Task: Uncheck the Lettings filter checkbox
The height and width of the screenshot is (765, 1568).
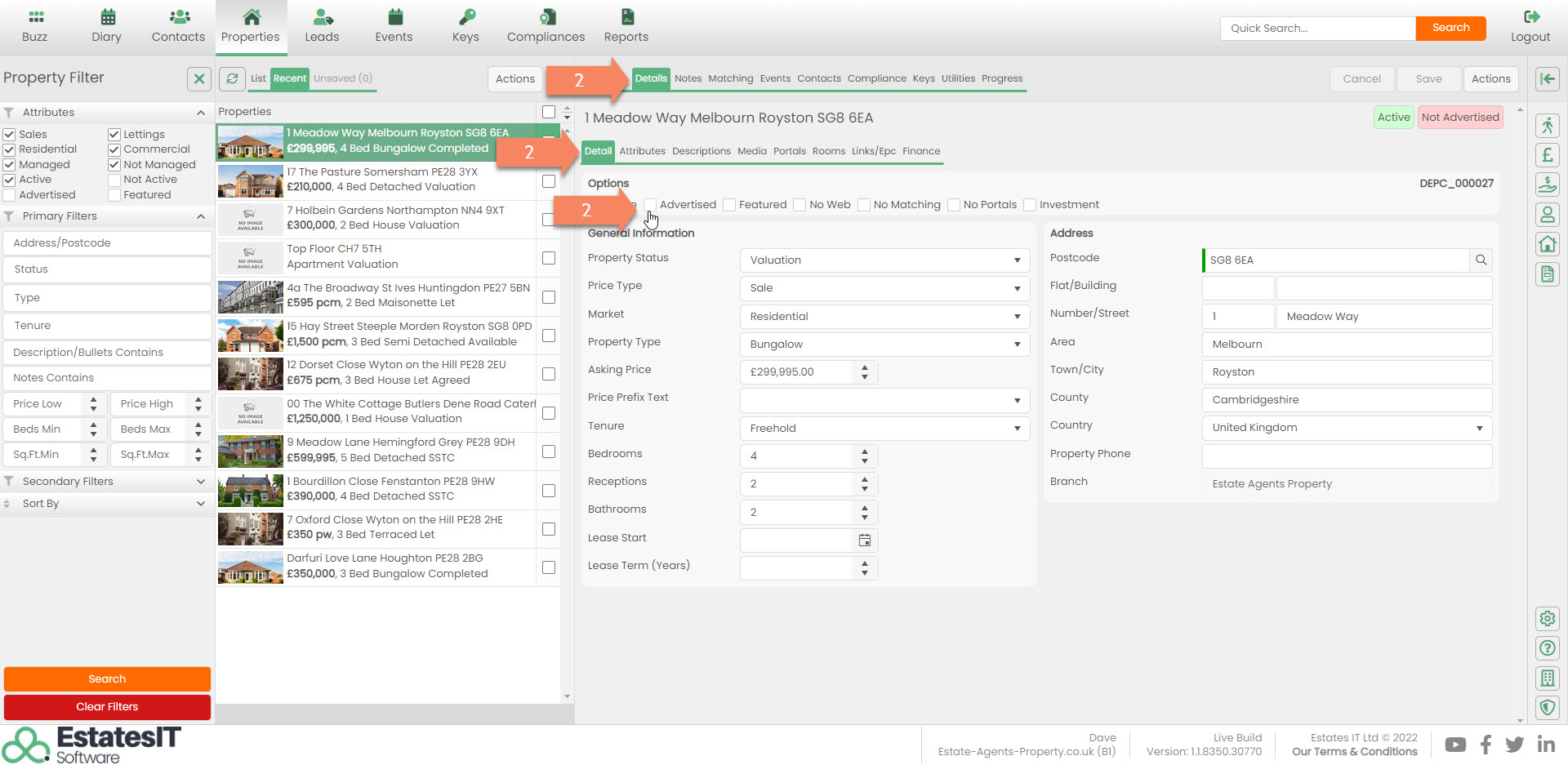Action: (114, 135)
